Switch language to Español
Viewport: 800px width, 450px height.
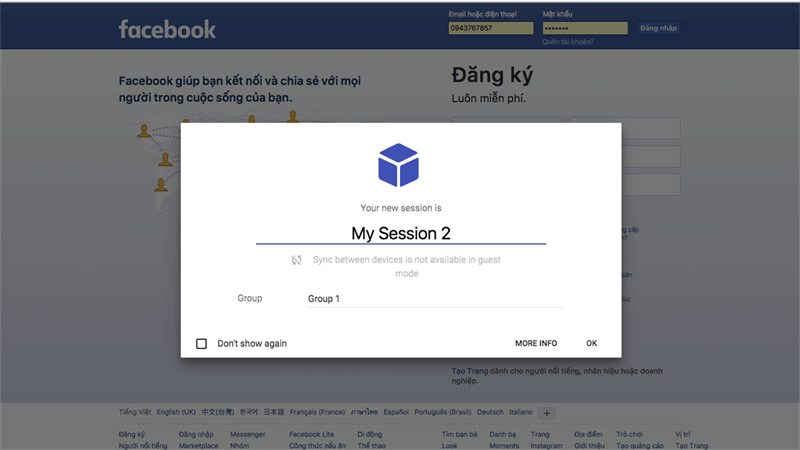tap(396, 412)
